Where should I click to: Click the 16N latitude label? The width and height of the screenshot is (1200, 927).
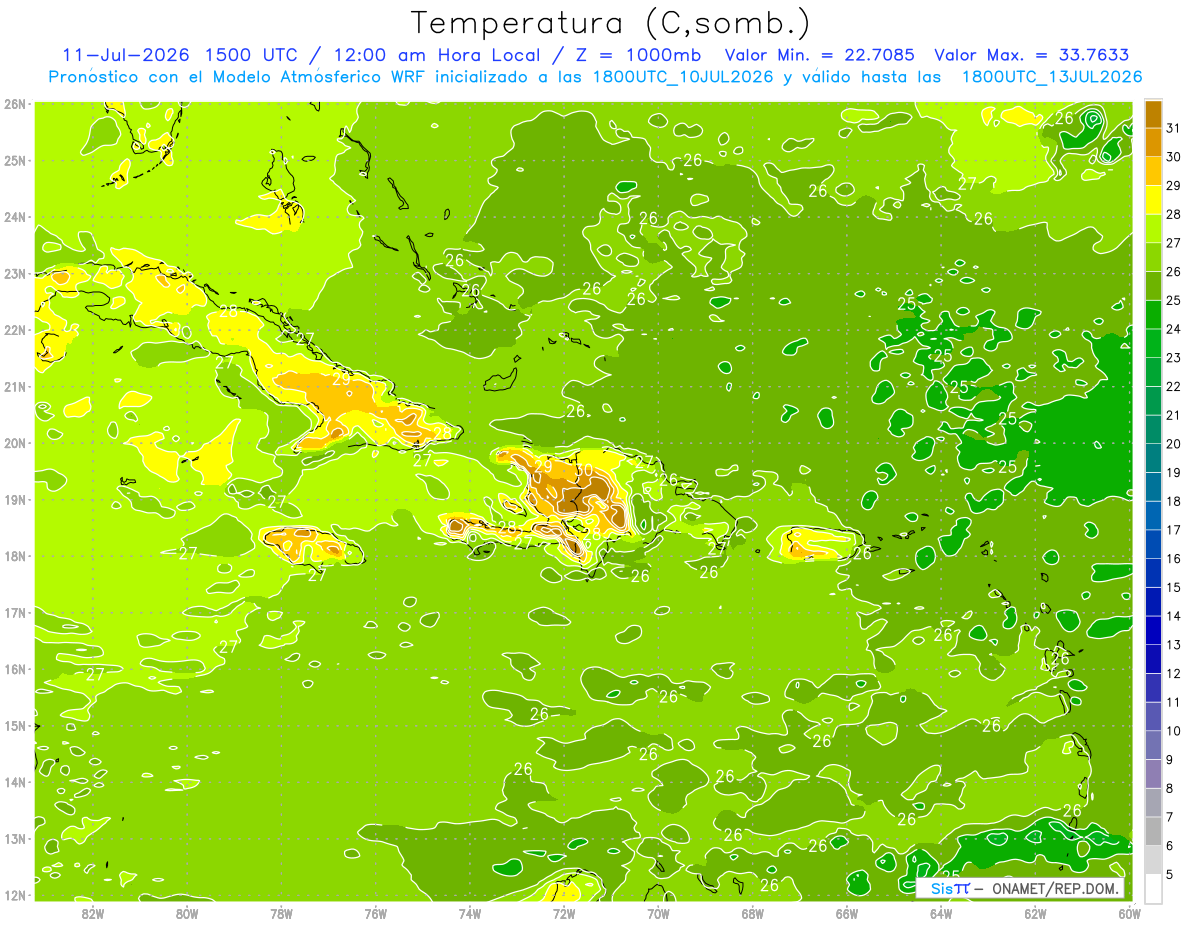(x=15, y=669)
